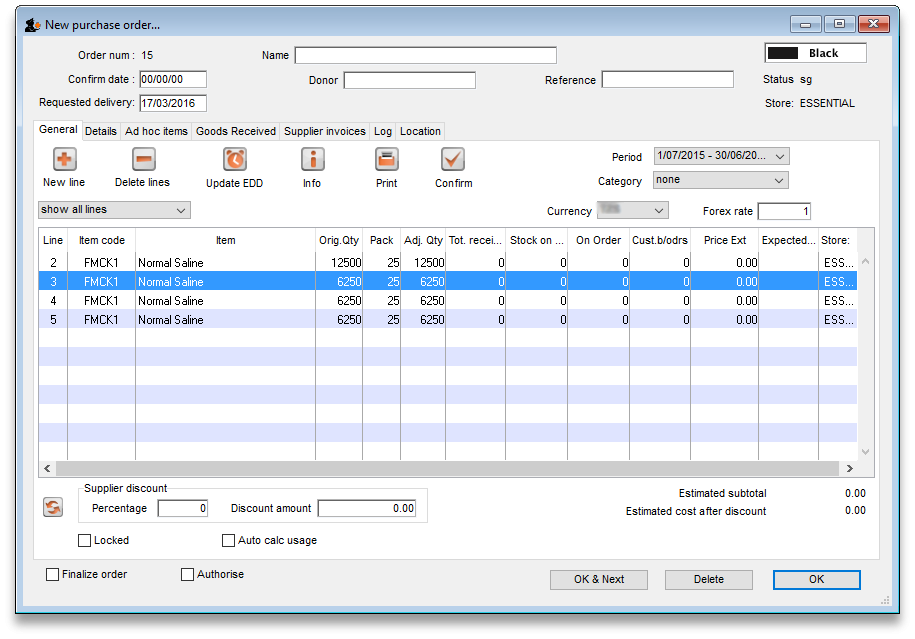
Task: Toggle the Auto calc usage checkbox
Action: point(229,541)
